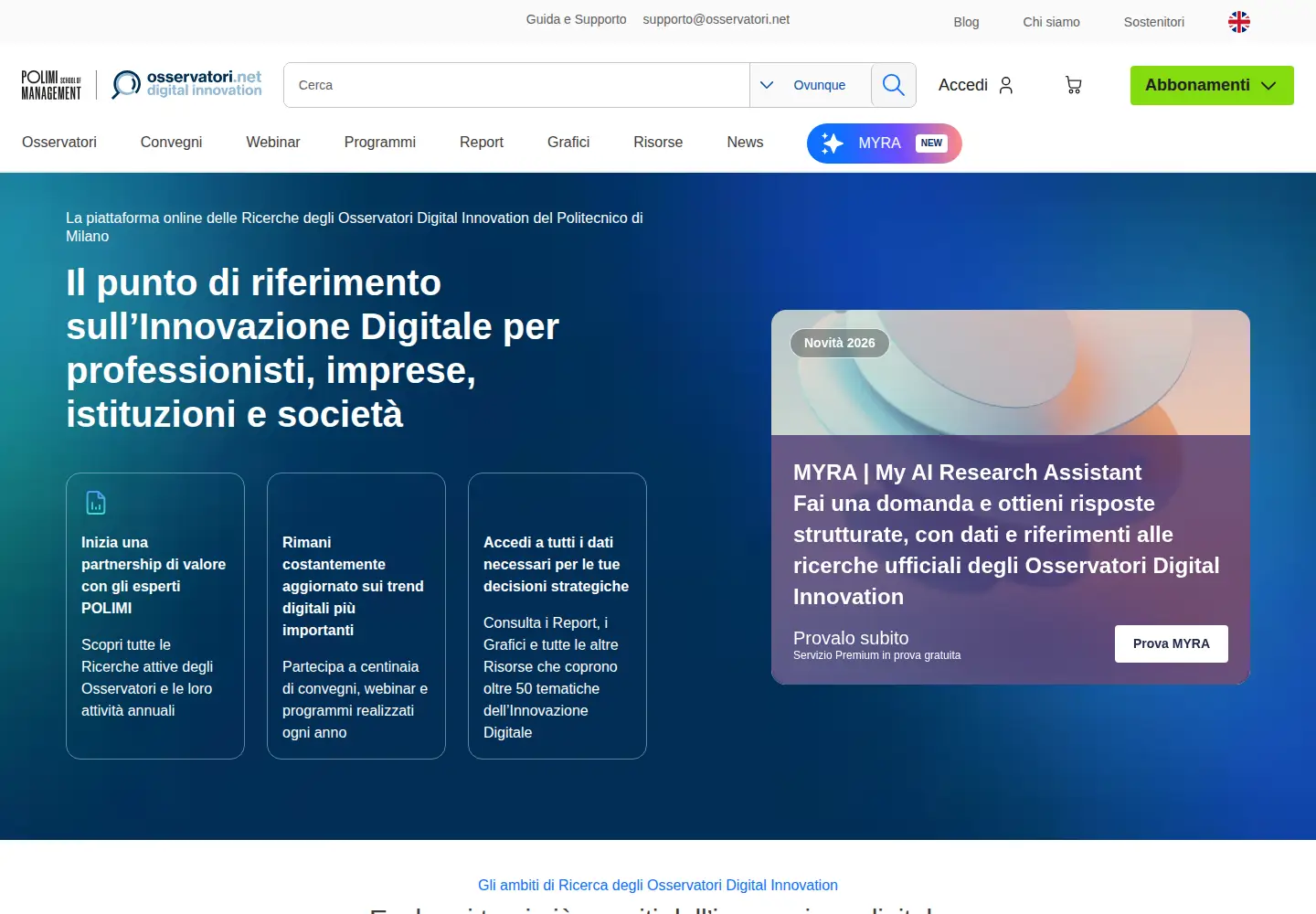The height and width of the screenshot is (914, 1316).
Task: Click the MYRA NEW pill button
Action: (885, 143)
